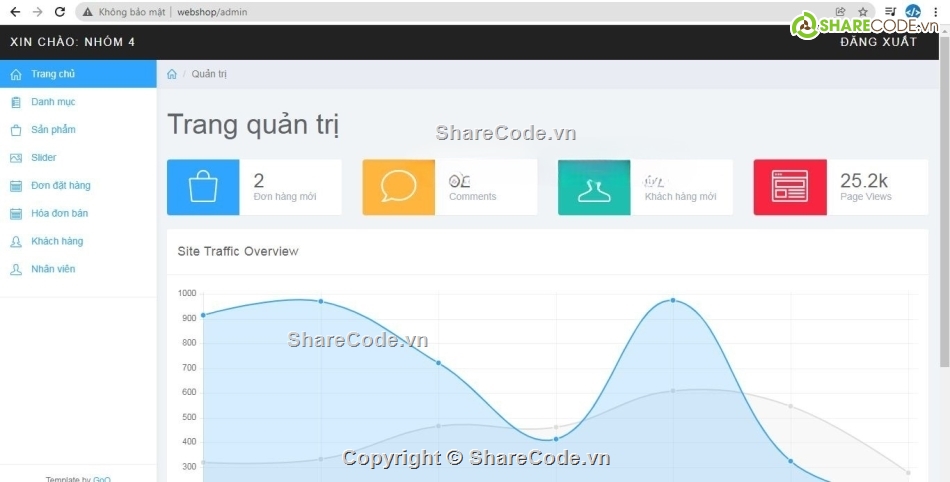The height and width of the screenshot is (482, 950).
Task: Reload the page with the refresh icon
Action: [x=59, y=12]
